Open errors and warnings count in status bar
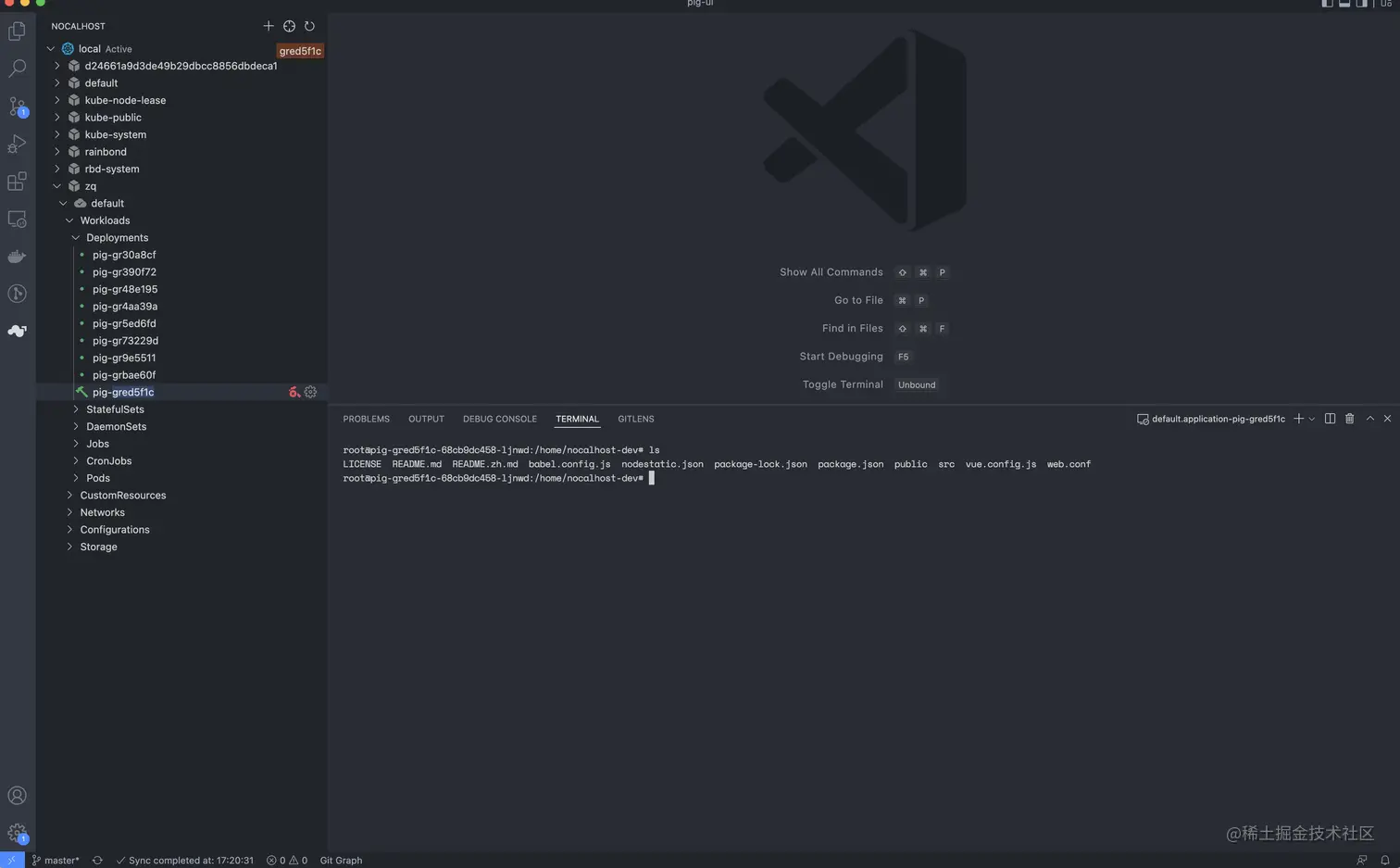Viewport: 1400px width, 868px height. pos(287,860)
